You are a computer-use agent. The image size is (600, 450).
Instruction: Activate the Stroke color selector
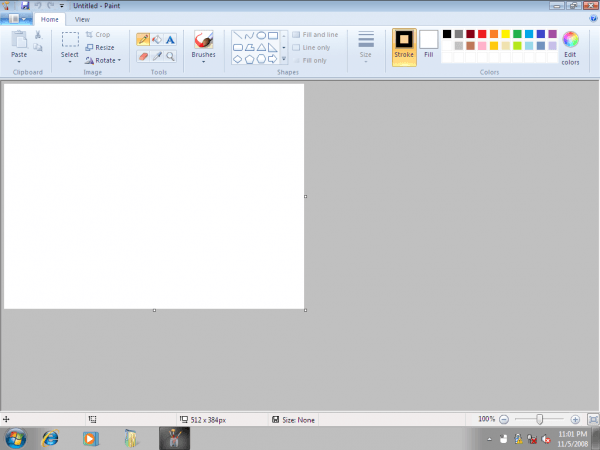(x=404, y=45)
